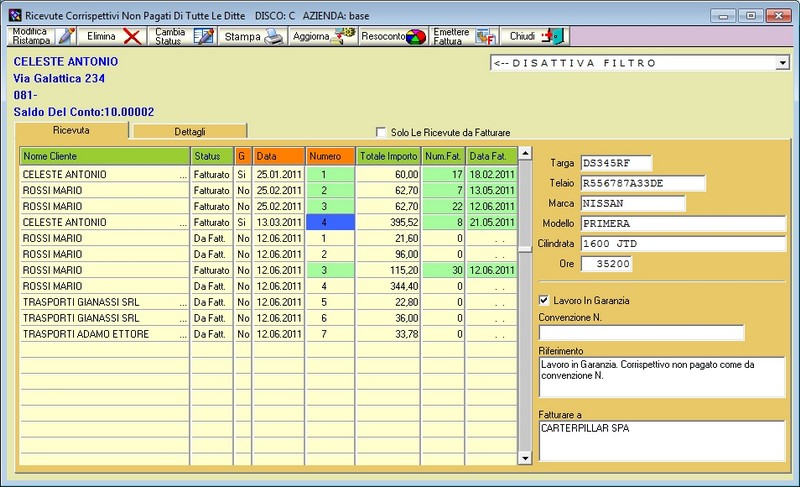Click the Fatturare a text area

coord(662,441)
